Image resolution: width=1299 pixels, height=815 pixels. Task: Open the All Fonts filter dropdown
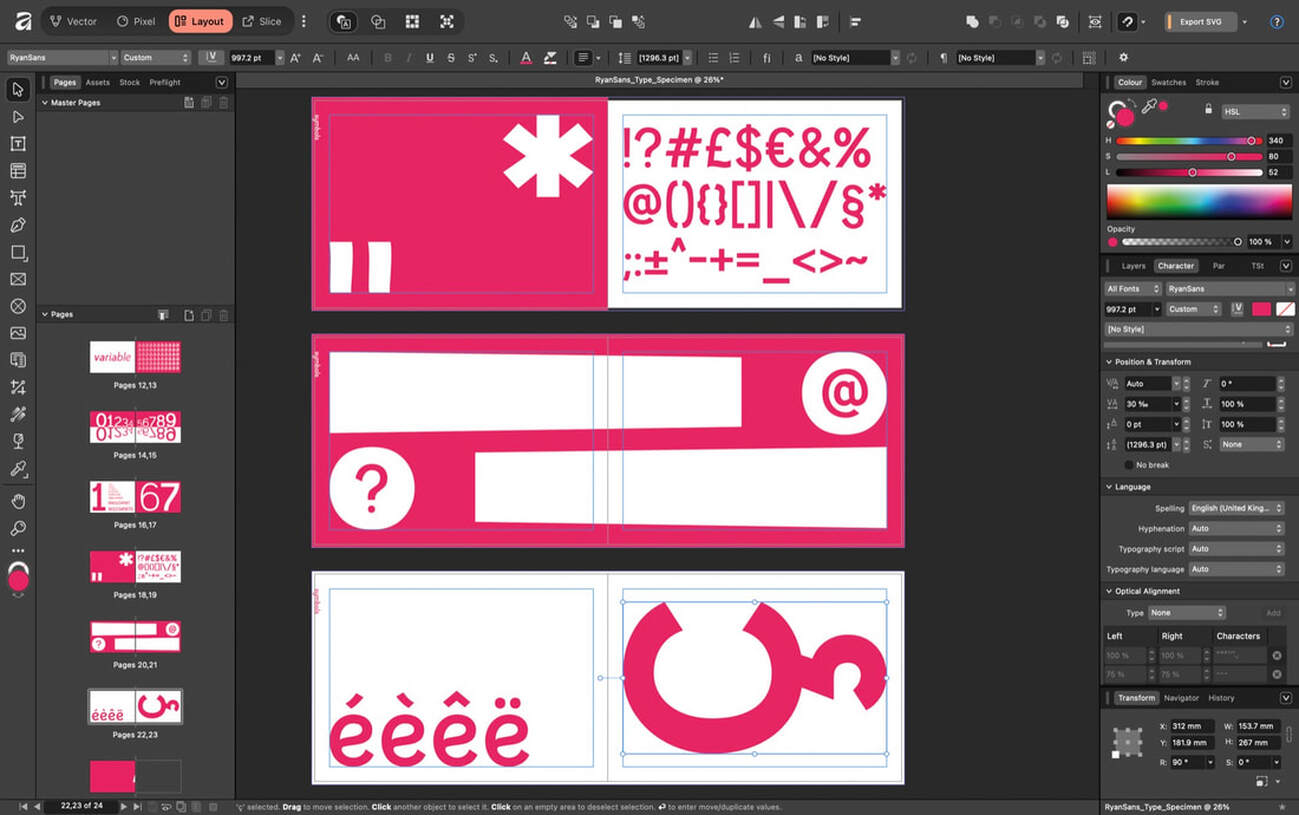point(1133,289)
